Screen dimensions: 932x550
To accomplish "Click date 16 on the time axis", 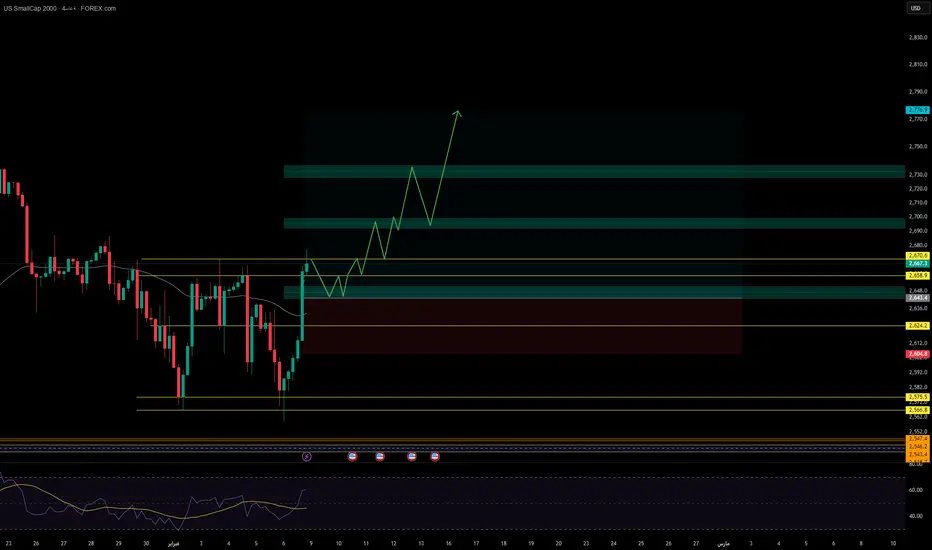I will (x=448, y=543).
